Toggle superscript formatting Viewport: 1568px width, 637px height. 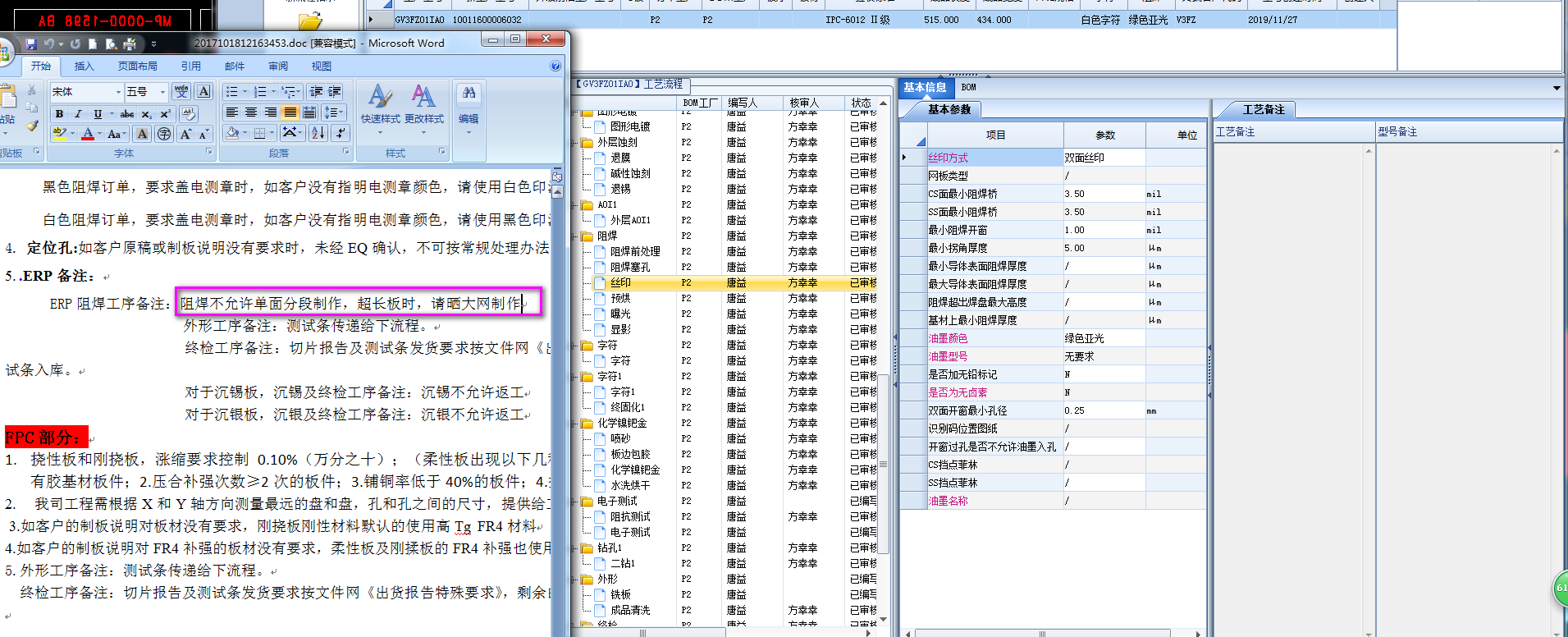tap(165, 113)
